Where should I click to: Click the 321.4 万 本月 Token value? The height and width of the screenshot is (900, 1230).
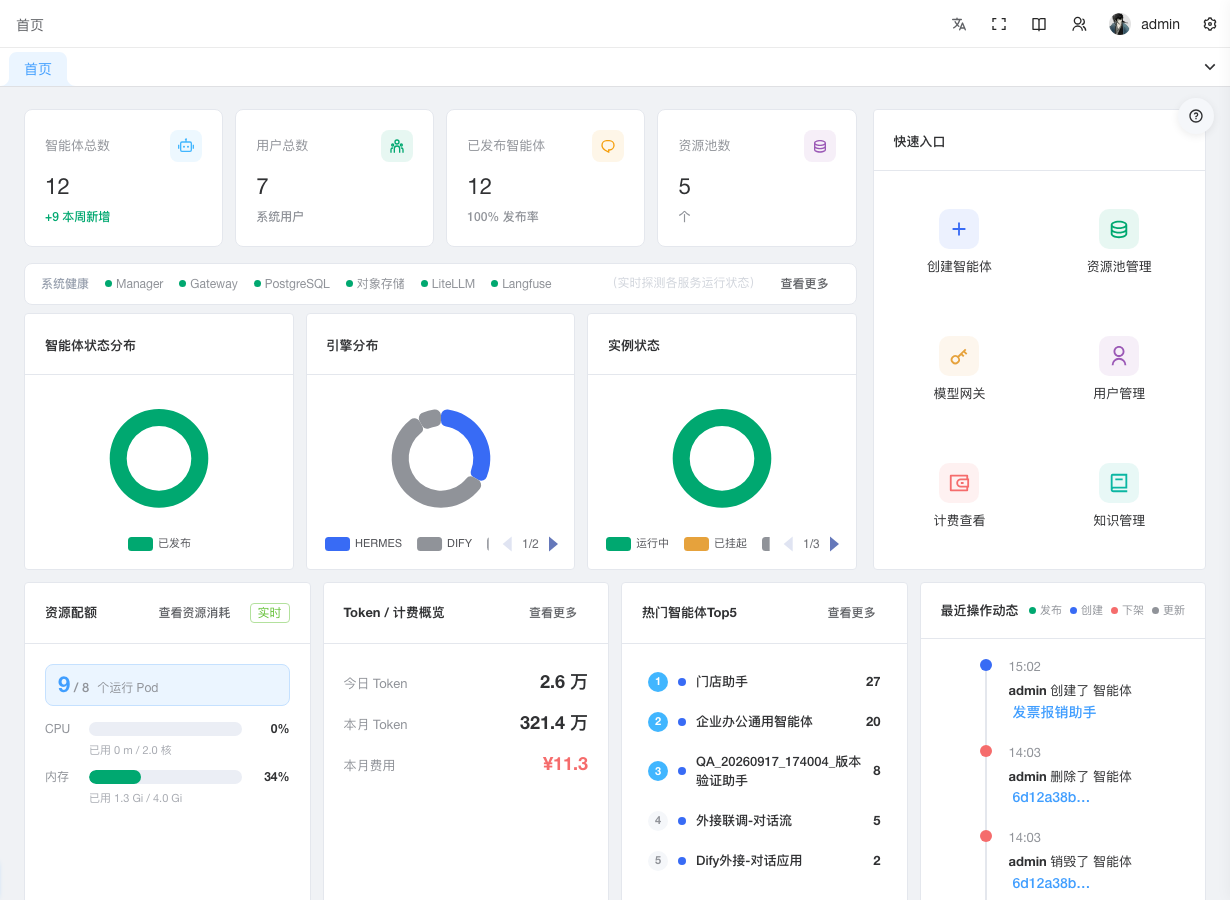coord(553,723)
